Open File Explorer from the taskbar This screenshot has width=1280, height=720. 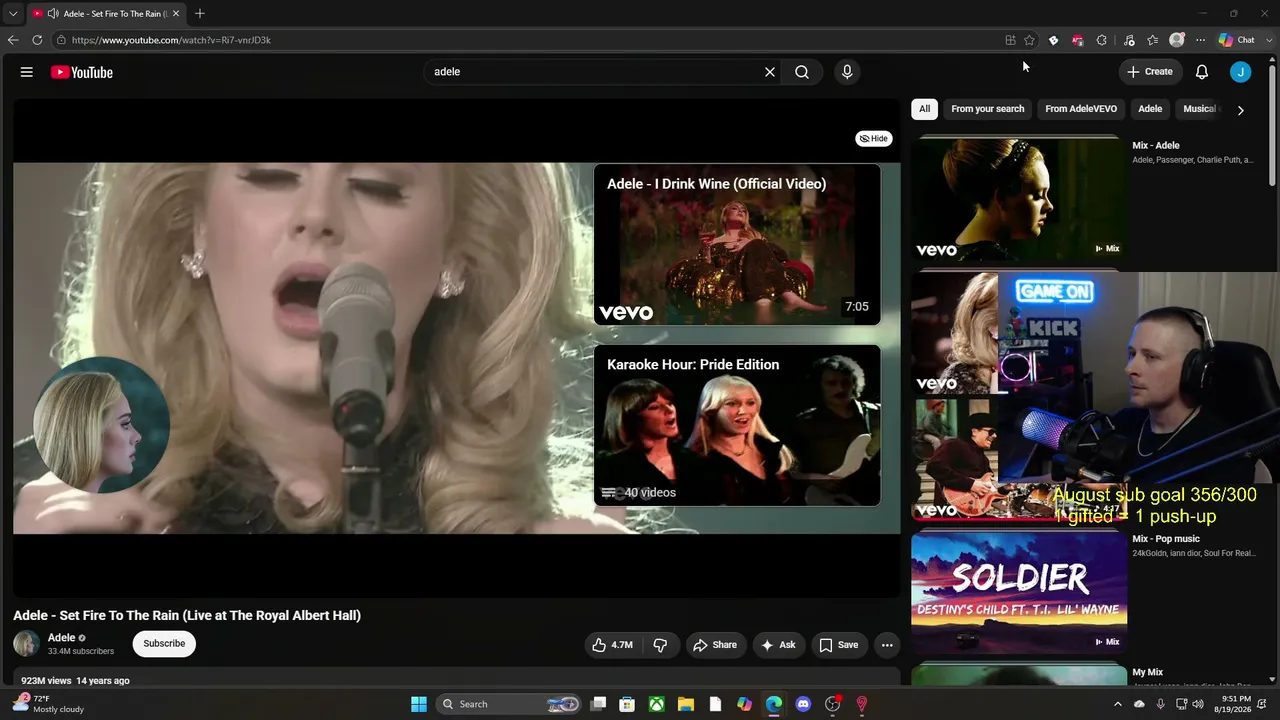(686, 704)
